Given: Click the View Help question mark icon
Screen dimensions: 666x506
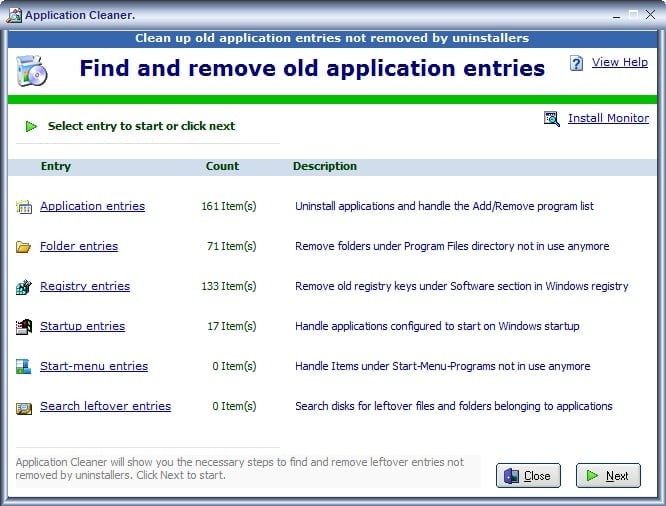Looking at the screenshot, I should [576, 63].
